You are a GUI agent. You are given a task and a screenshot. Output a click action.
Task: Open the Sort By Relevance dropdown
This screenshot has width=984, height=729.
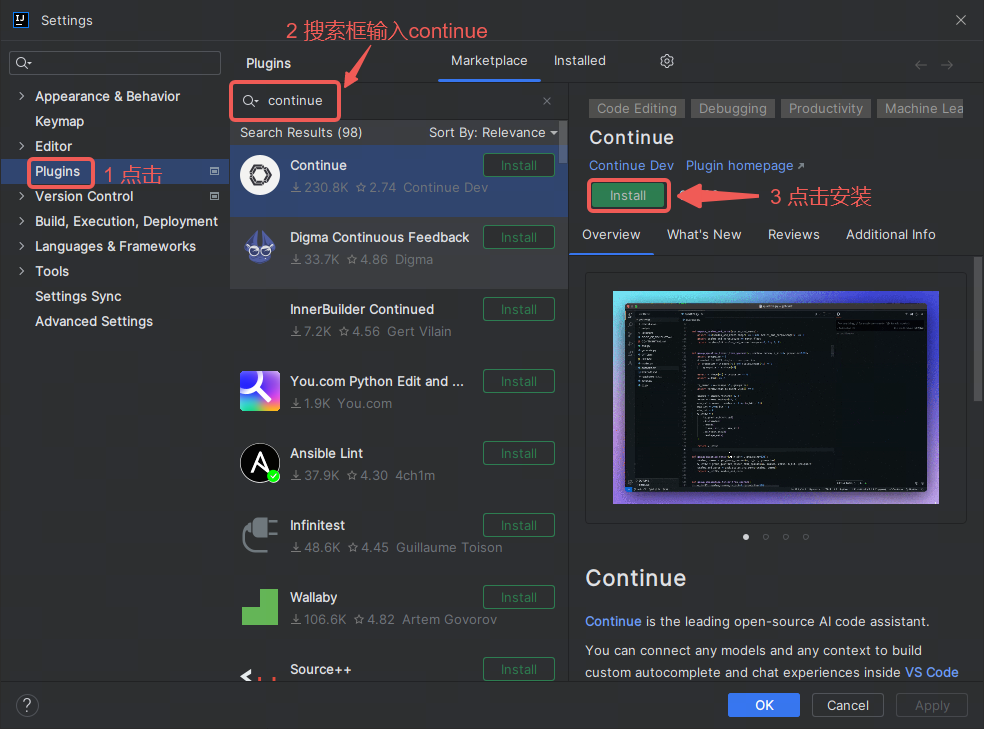[x=493, y=133]
